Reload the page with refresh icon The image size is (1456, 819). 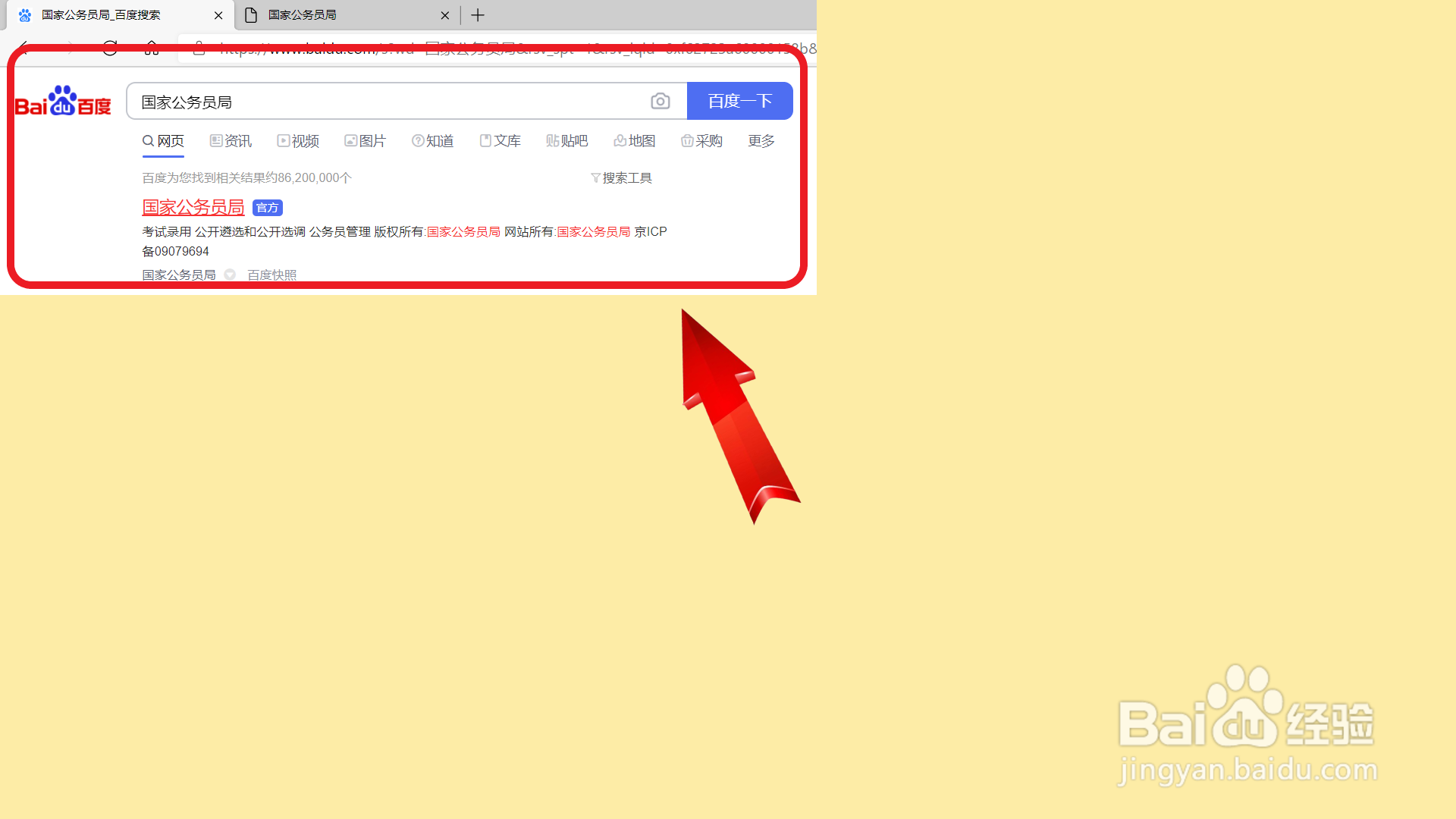coord(109,48)
